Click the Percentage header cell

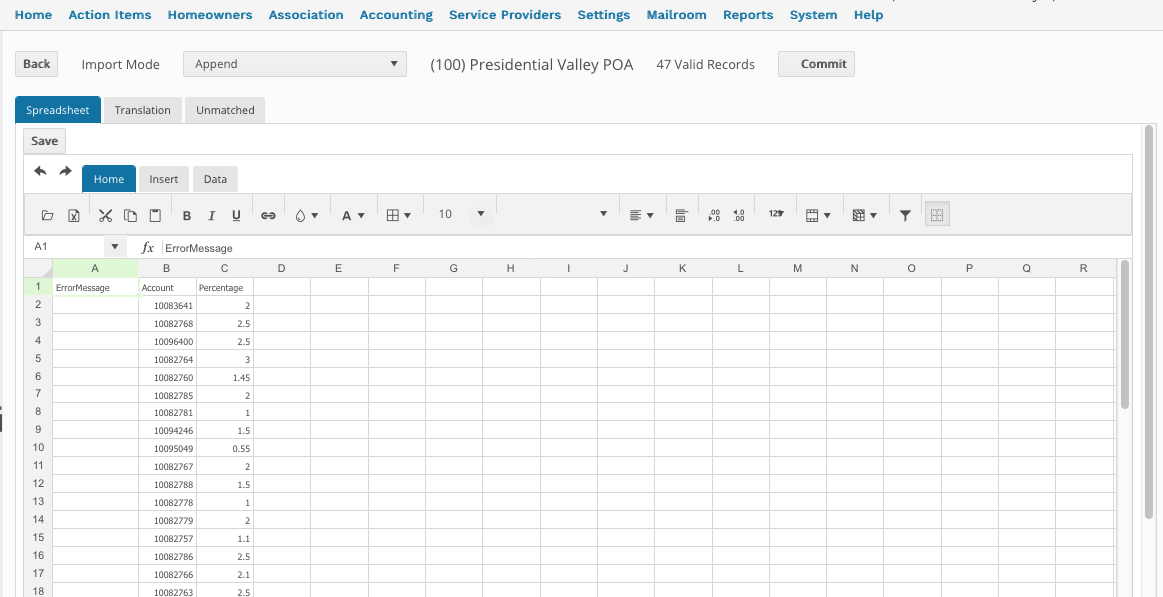pos(225,287)
